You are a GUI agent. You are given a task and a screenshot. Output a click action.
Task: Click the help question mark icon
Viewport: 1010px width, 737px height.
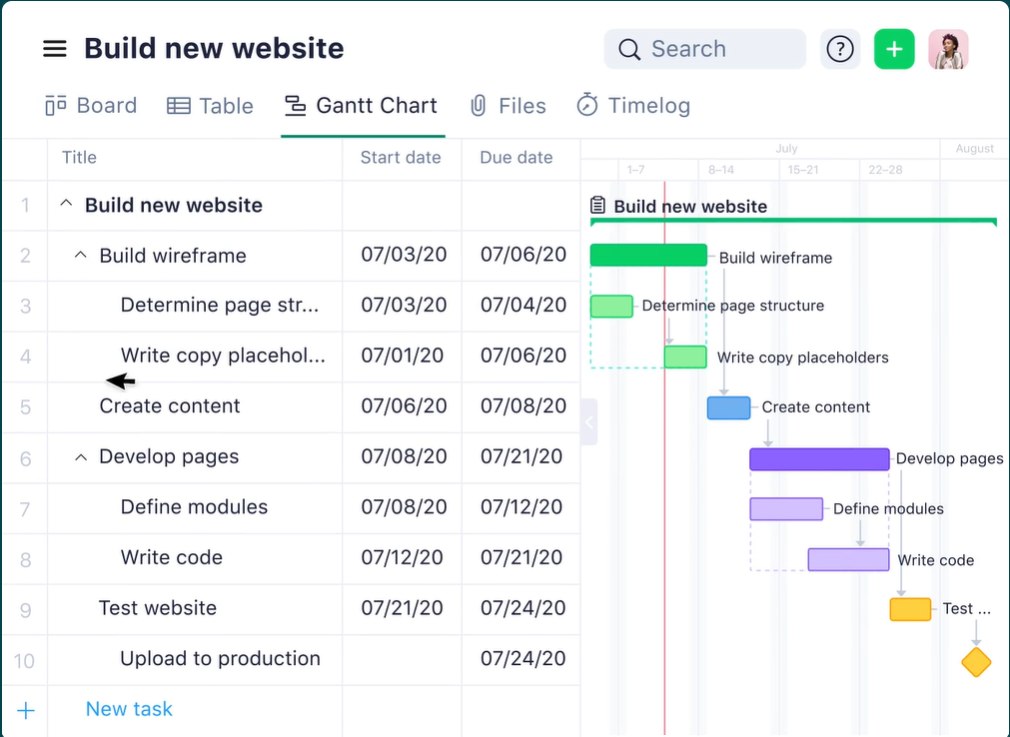point(840,49)
